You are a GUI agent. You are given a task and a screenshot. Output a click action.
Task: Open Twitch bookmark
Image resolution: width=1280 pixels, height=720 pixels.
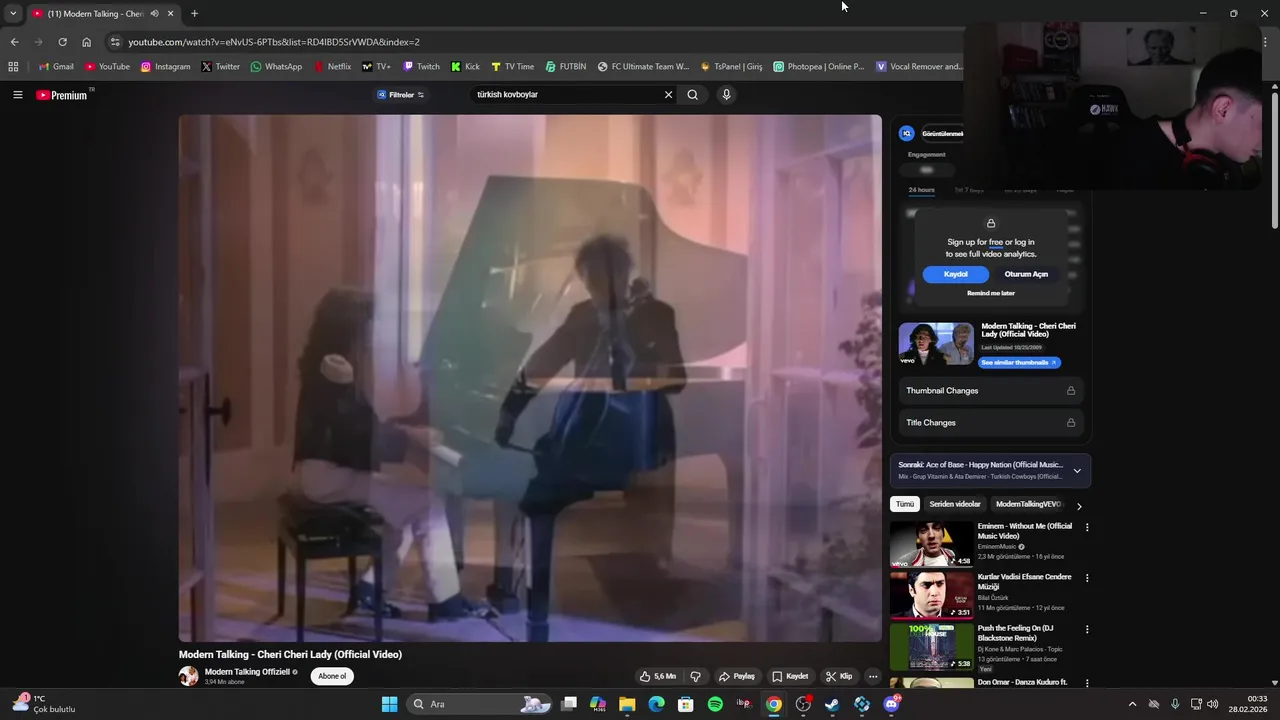pyautogui.click(x=421, y=66)
